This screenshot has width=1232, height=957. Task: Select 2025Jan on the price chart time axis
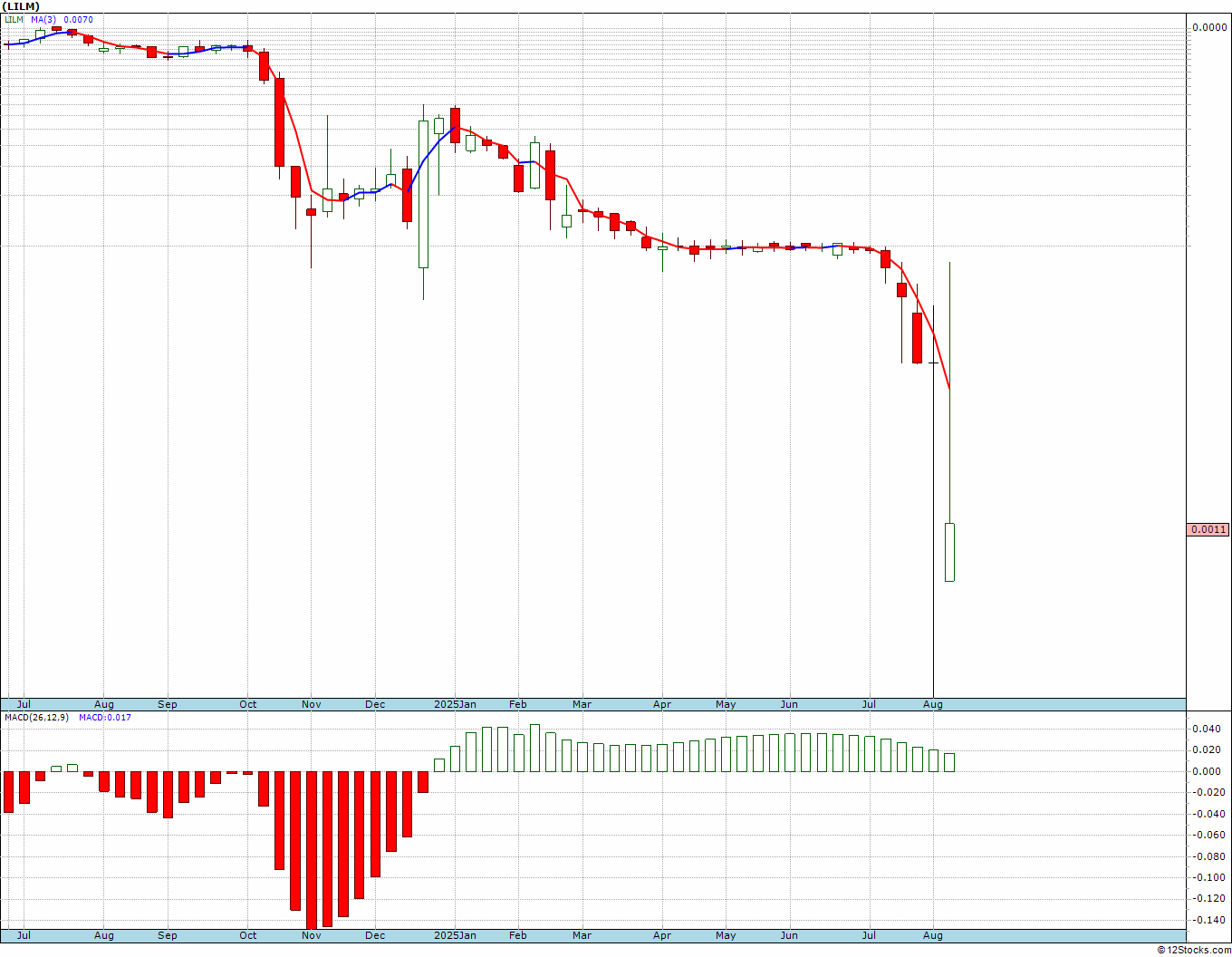pyautogui.click(x=455, y=704)
